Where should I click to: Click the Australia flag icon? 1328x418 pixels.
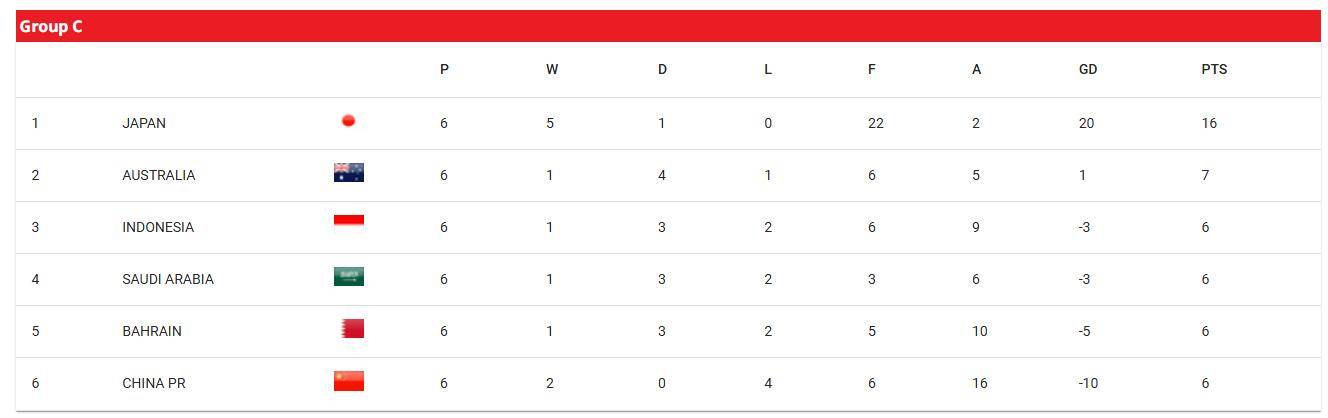(349, 173)
